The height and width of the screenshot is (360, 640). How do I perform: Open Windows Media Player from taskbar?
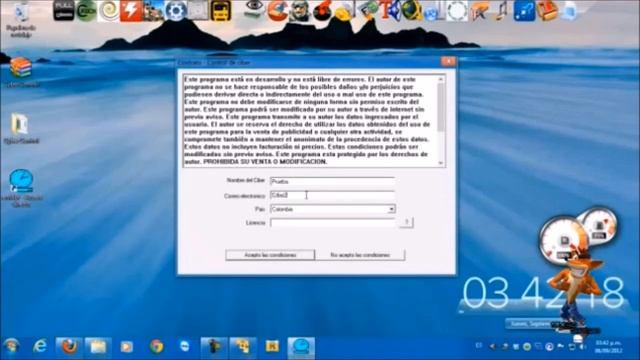(127, 347)
